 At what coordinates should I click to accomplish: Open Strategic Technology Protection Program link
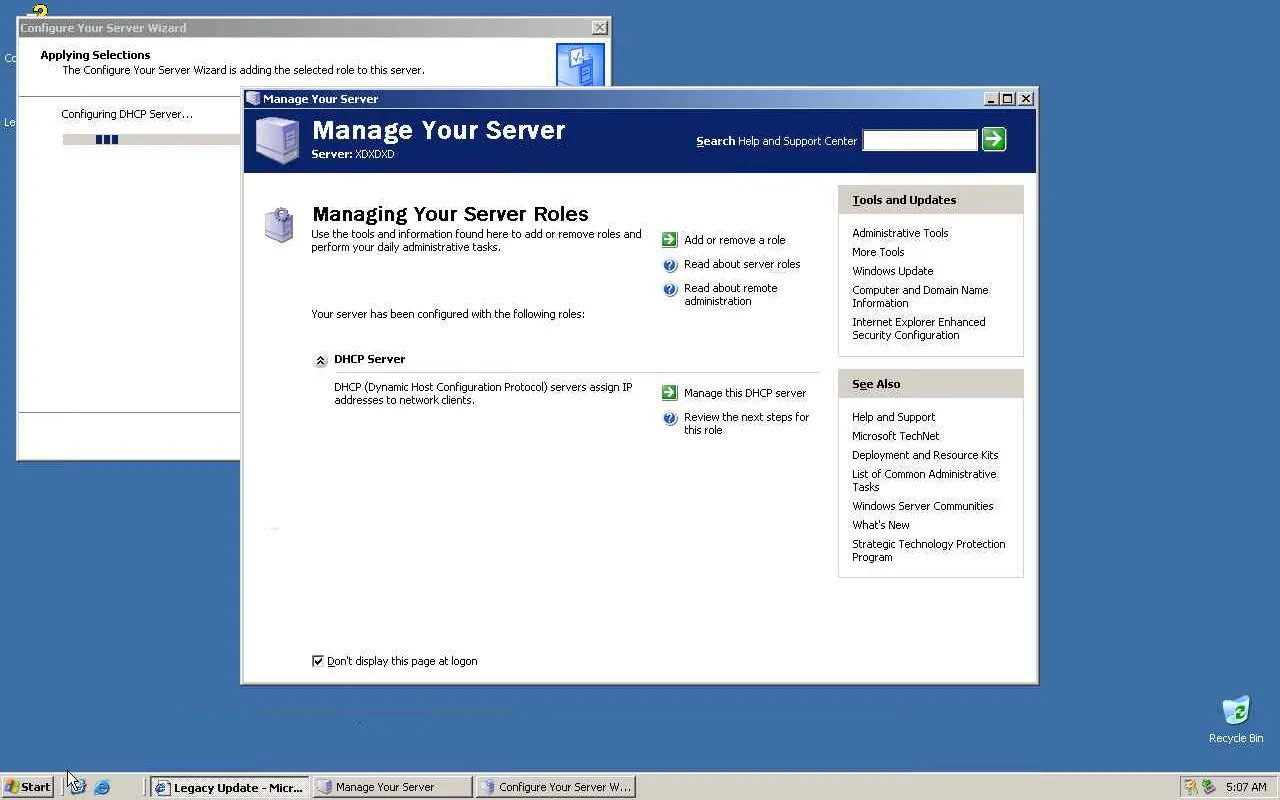click(x=928, y=551)
